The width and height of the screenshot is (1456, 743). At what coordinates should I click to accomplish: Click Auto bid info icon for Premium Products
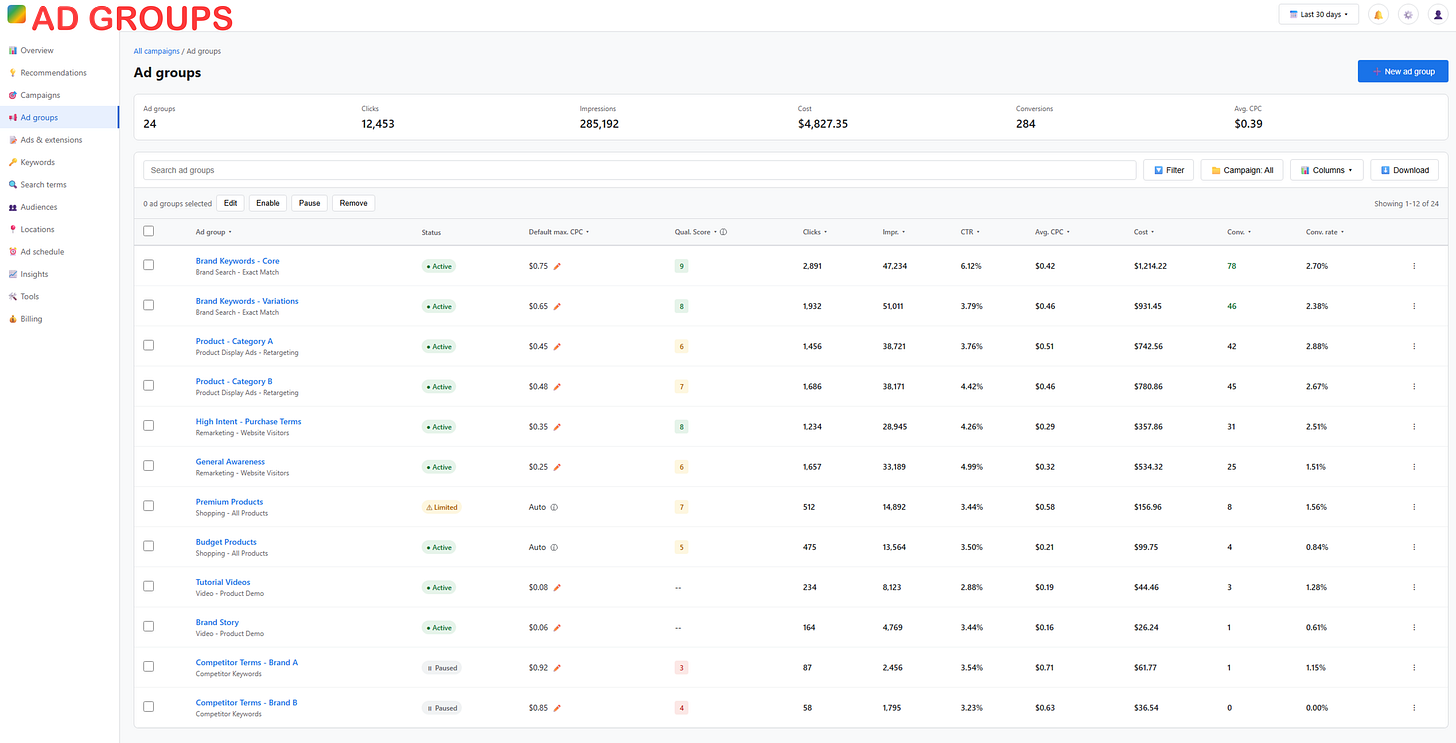tap(554, 507)
